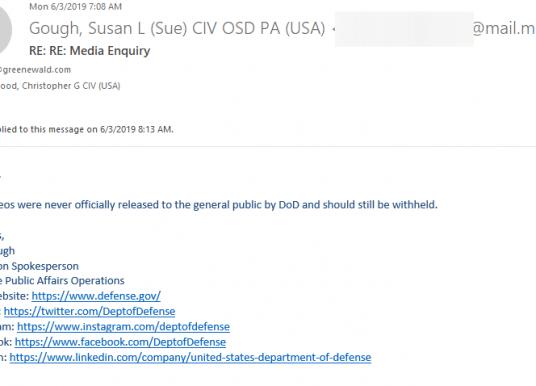Viewport: 536px width, 386px height.
Task: Click the redacted email address box
Action: pyautogui.click(x=404, y=29)
